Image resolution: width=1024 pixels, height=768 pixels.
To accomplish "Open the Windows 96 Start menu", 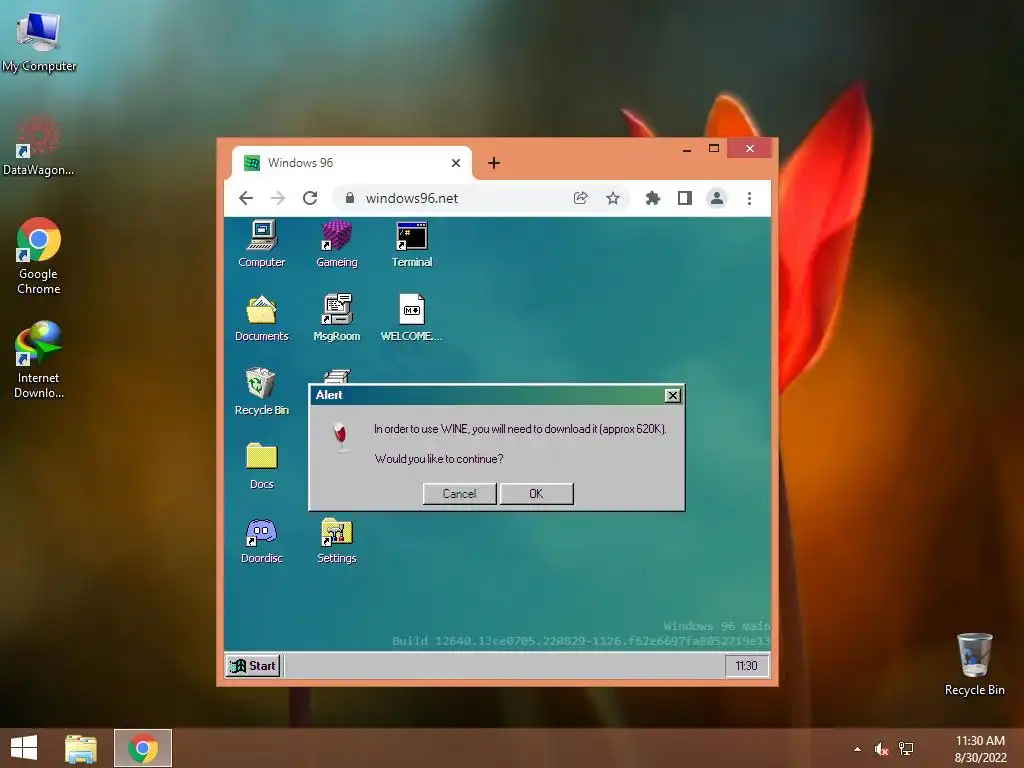I will [253, 665].
